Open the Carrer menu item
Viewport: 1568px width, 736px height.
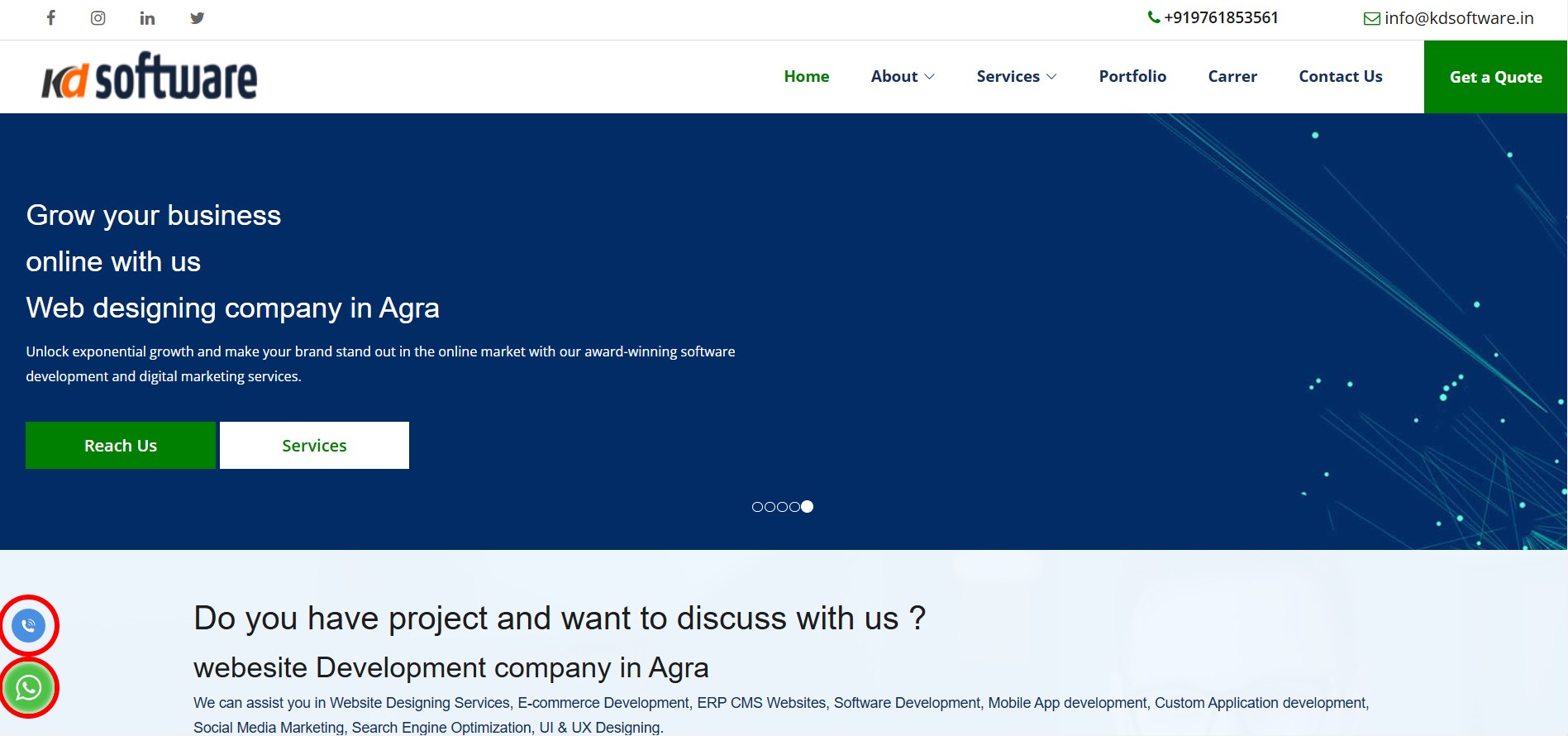coord(1232,76)
